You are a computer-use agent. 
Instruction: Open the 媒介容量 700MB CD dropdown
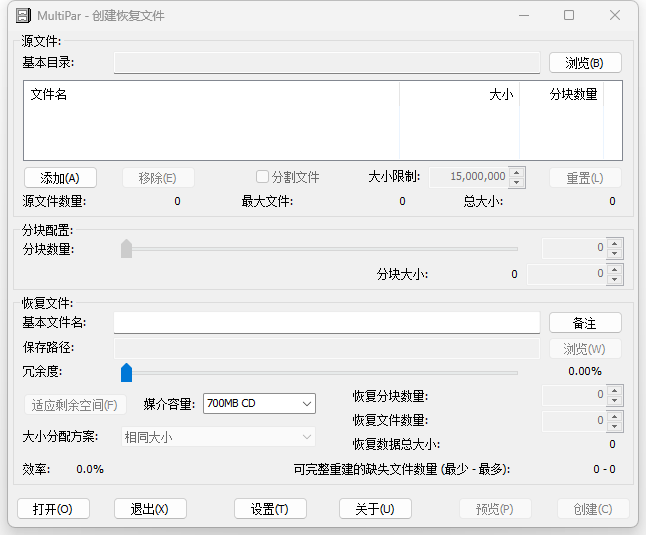click(x=259, y=404)
